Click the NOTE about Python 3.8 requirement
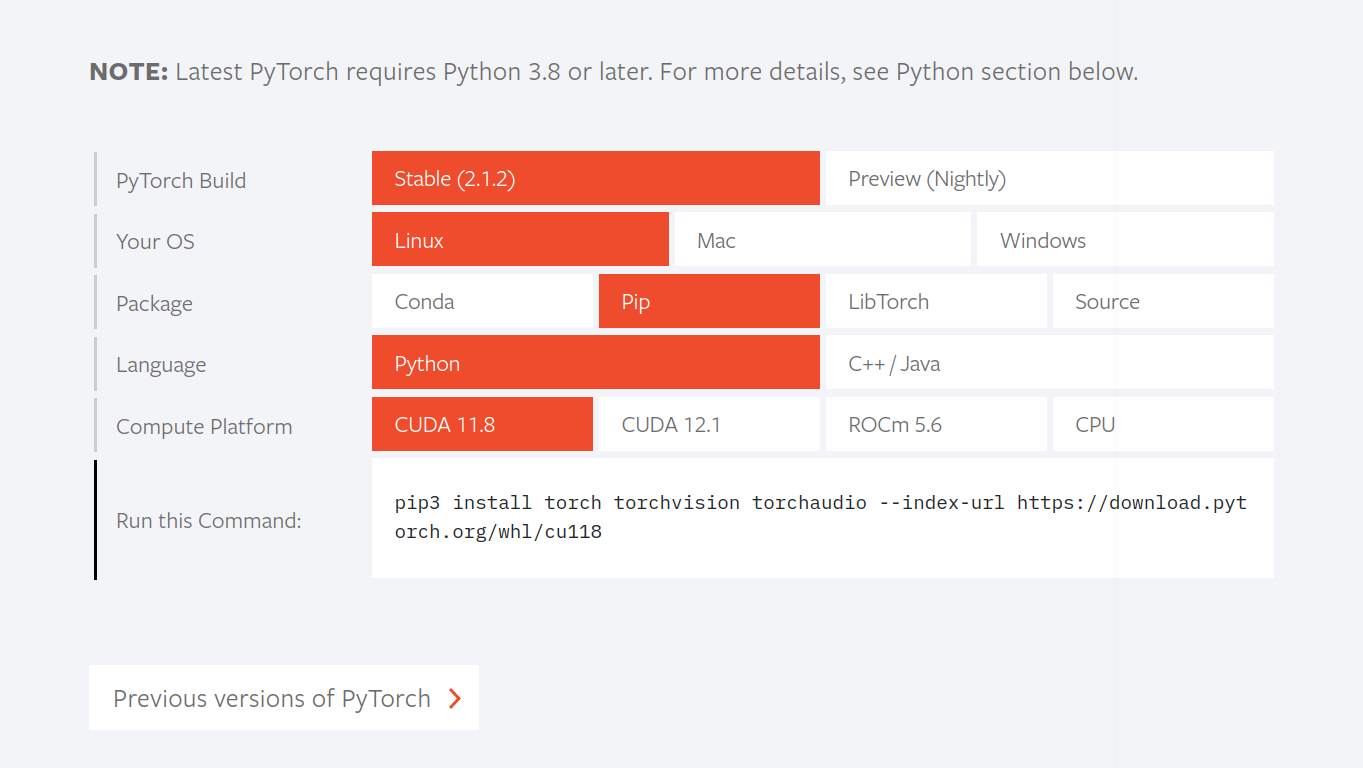The height and width of the screenshot is (768, 1363). 614,72
